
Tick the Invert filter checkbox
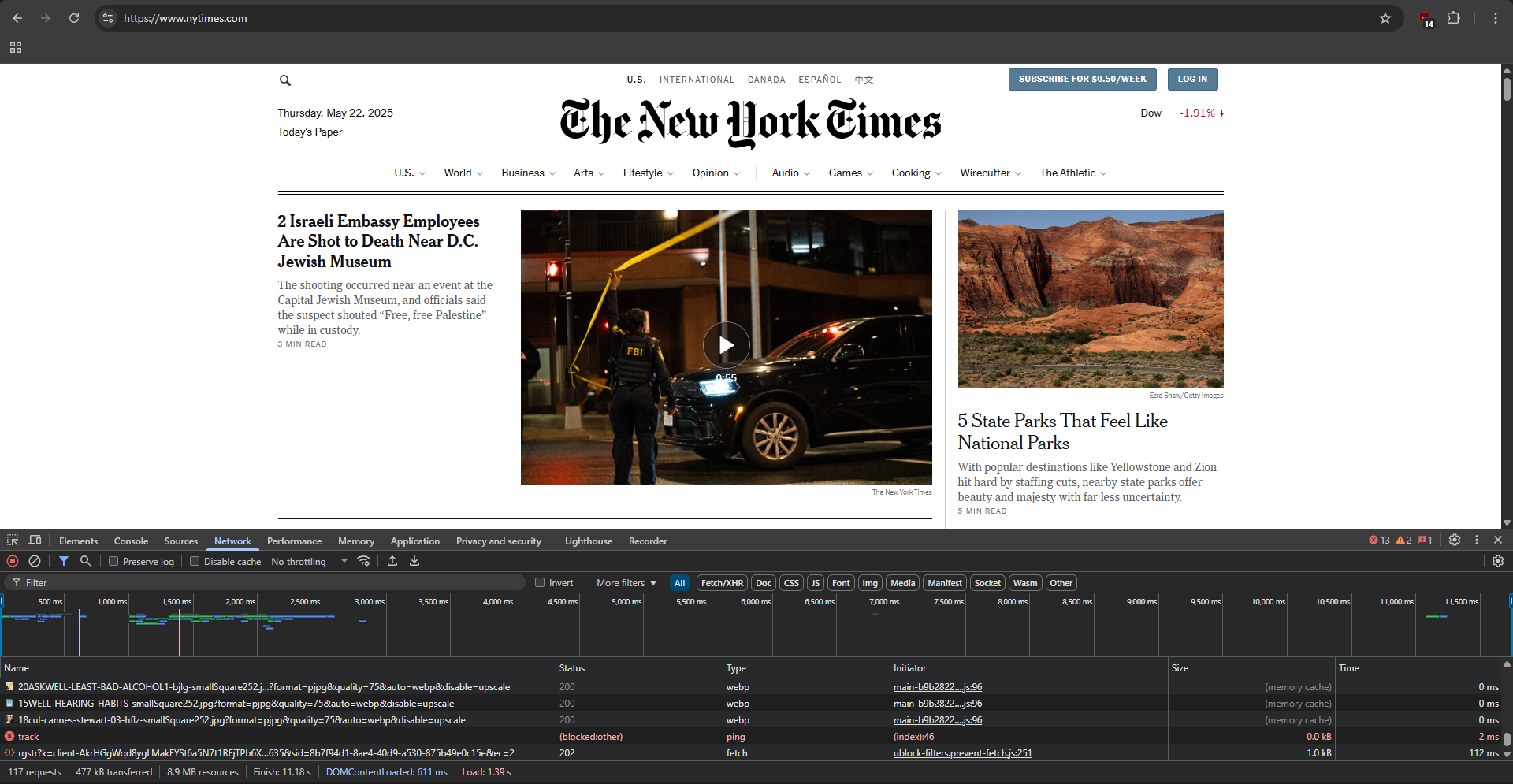click(540, 583)
